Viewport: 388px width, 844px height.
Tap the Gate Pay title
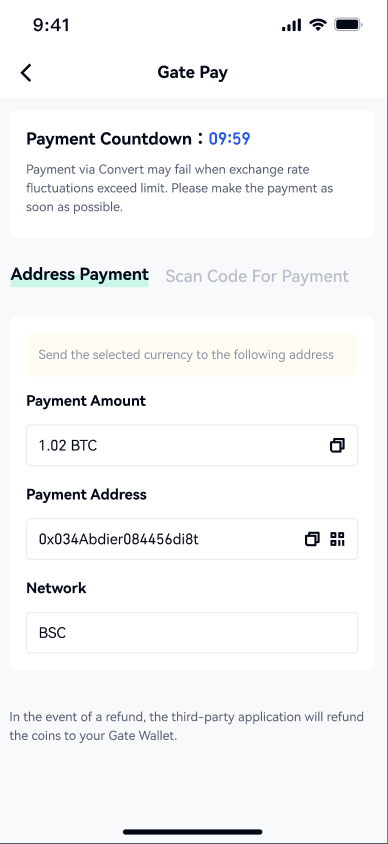point(193,73)
